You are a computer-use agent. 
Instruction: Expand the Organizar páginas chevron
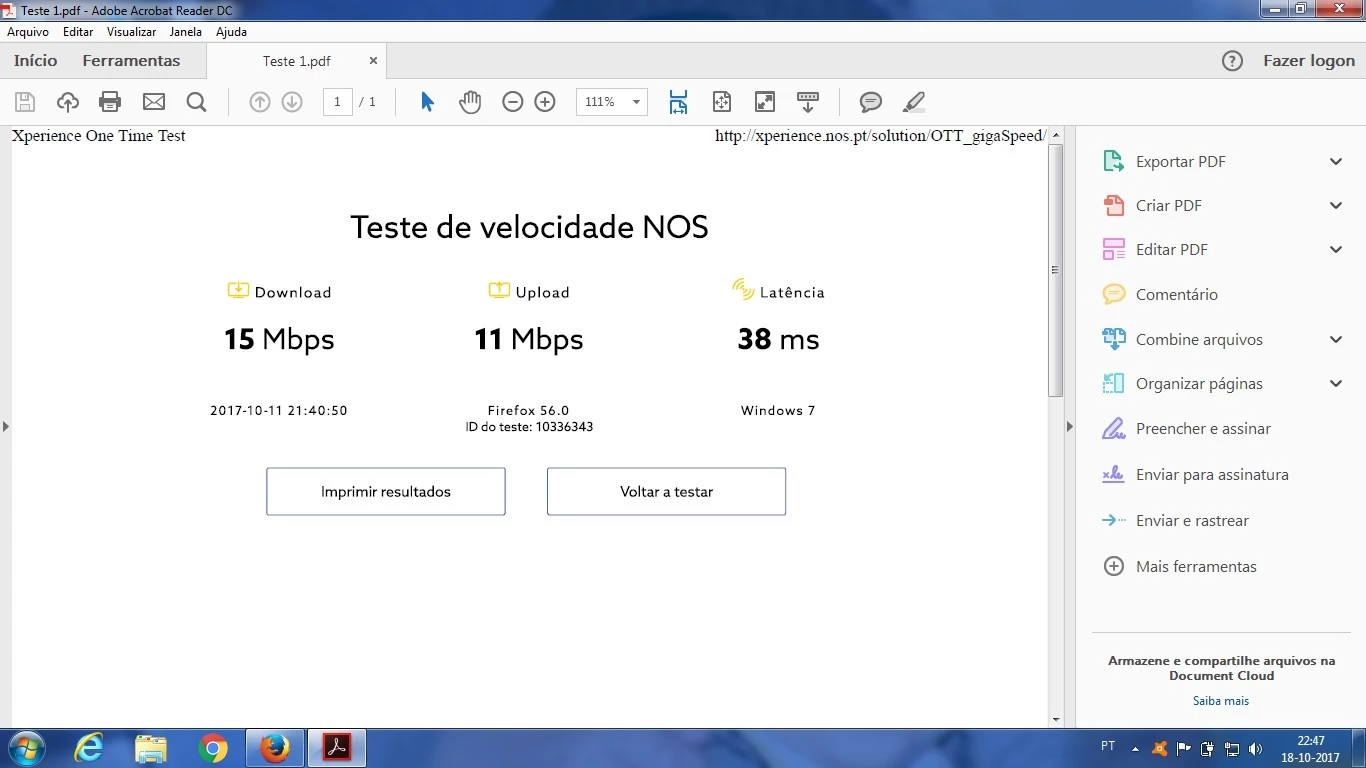1336,384
